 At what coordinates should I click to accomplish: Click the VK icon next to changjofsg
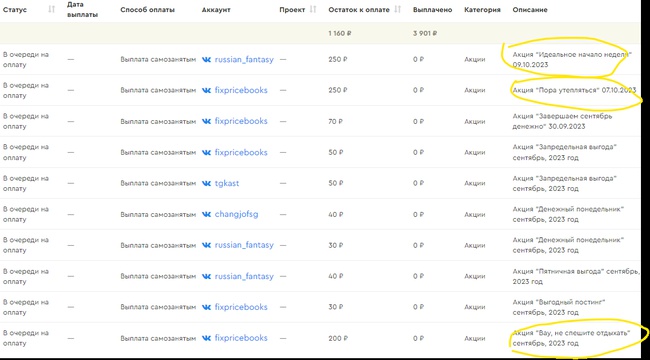(206, 214)
